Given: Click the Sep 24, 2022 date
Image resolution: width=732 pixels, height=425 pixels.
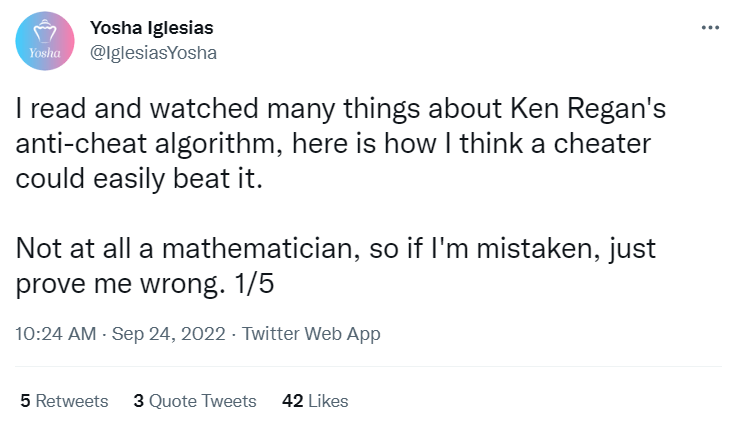Looking at the screenshot, I should pos(169,334).
